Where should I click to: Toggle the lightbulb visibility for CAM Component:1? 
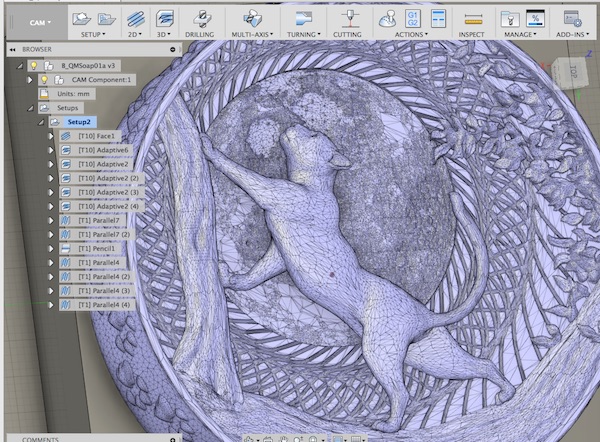pos(44,80)
